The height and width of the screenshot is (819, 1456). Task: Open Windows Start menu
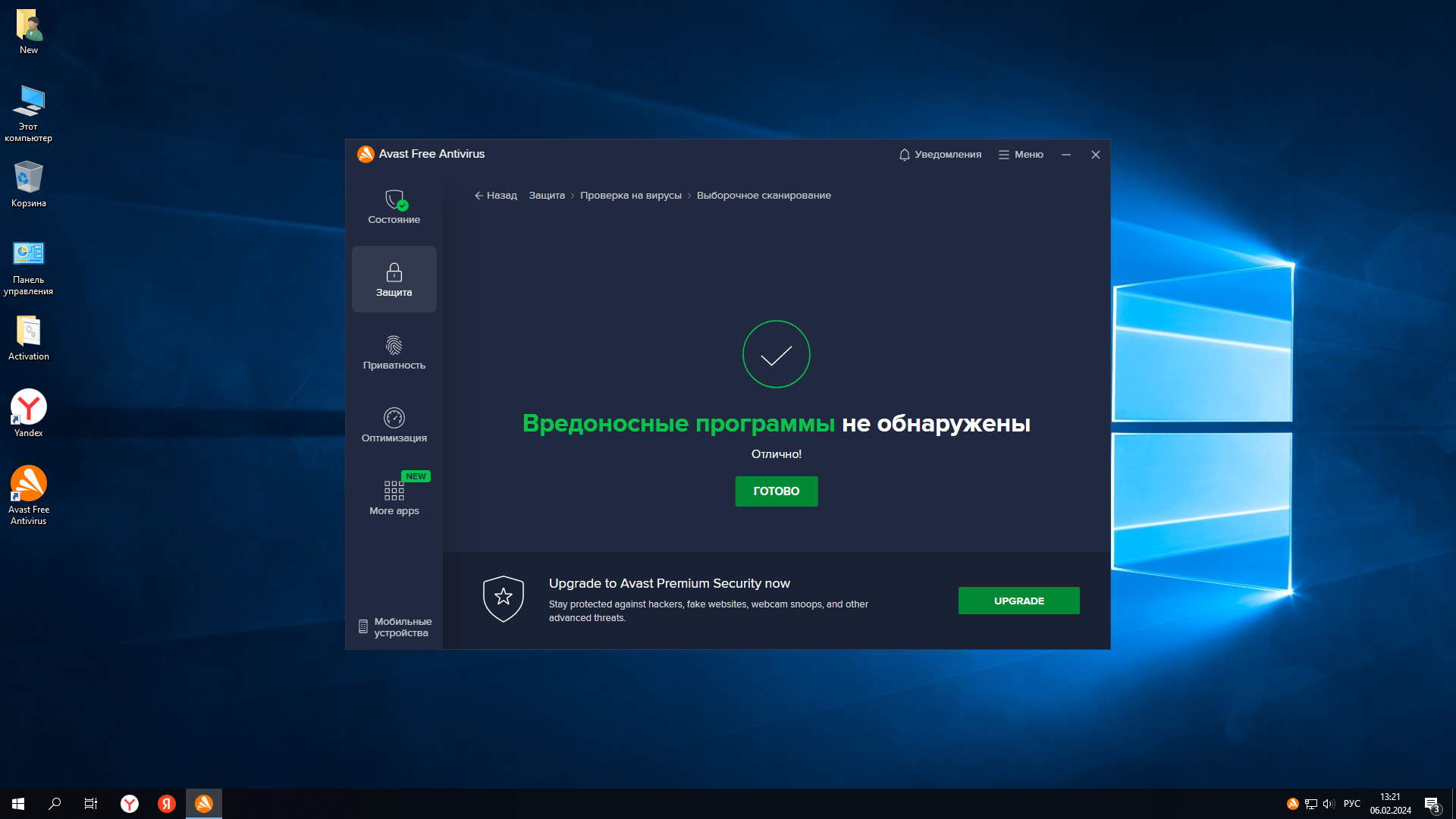point(18,804)
